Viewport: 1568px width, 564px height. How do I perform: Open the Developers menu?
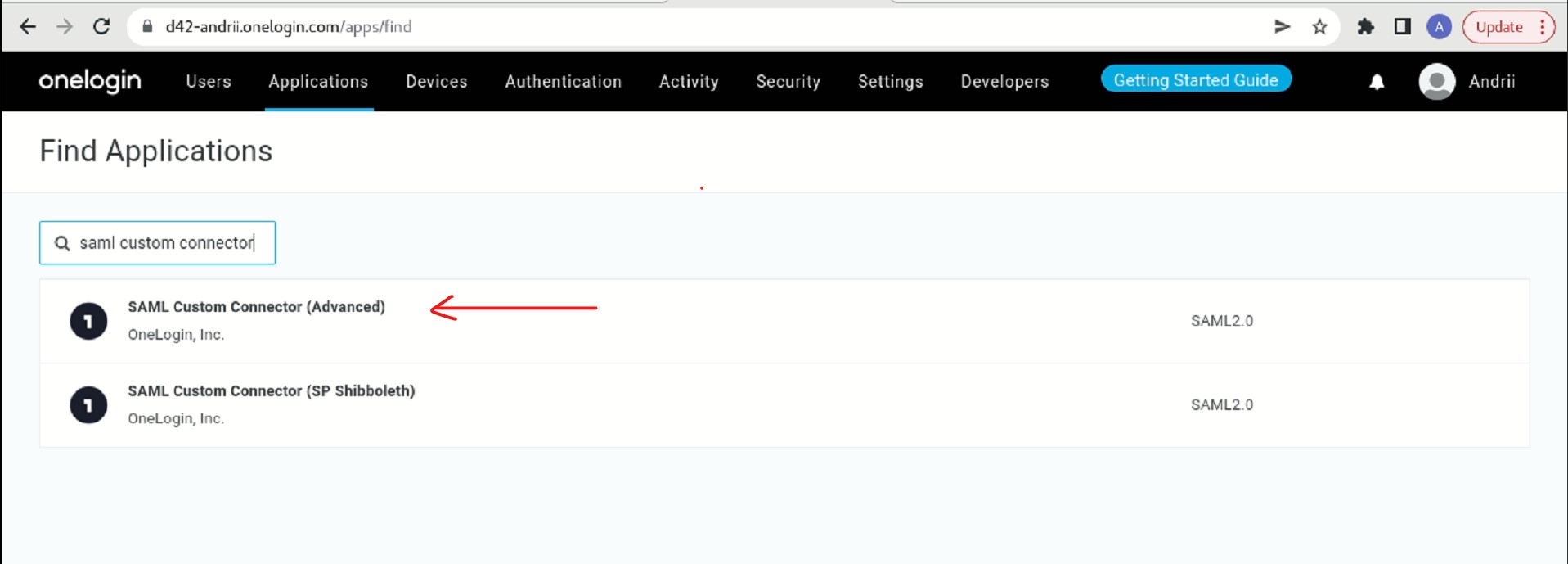(1004, 82)
